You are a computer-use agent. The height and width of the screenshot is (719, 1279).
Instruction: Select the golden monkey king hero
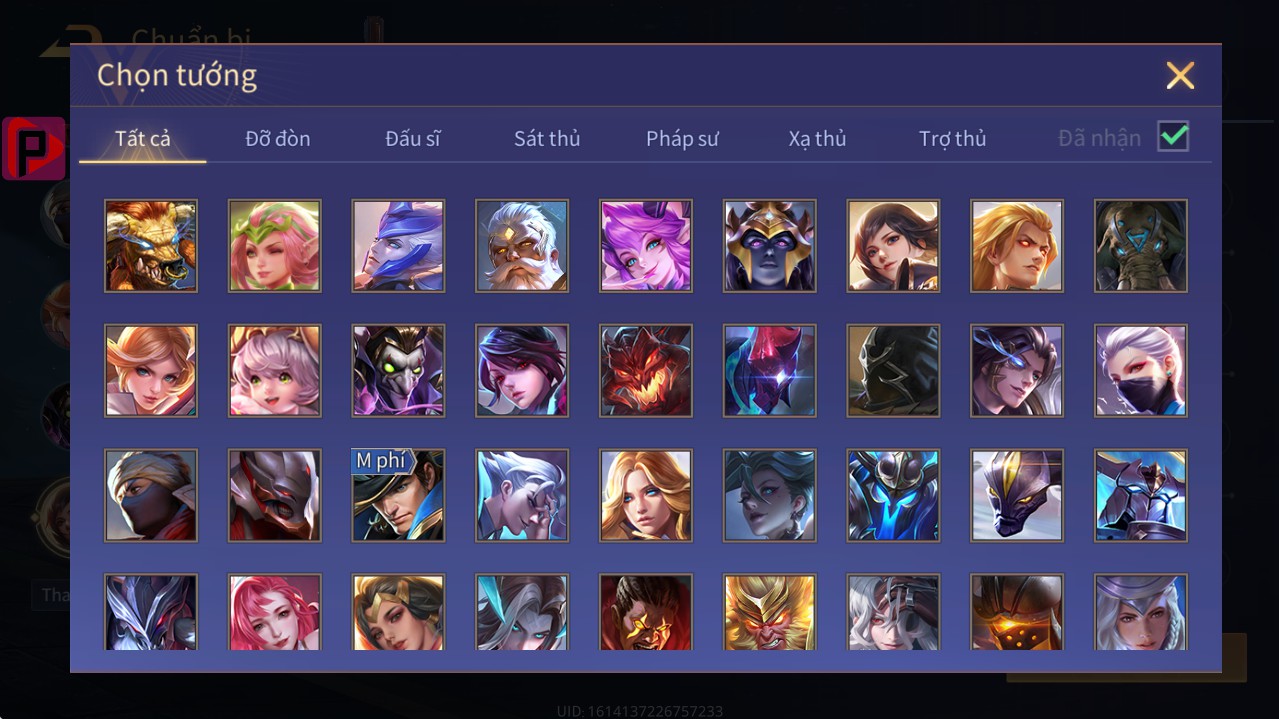[770, 612]
